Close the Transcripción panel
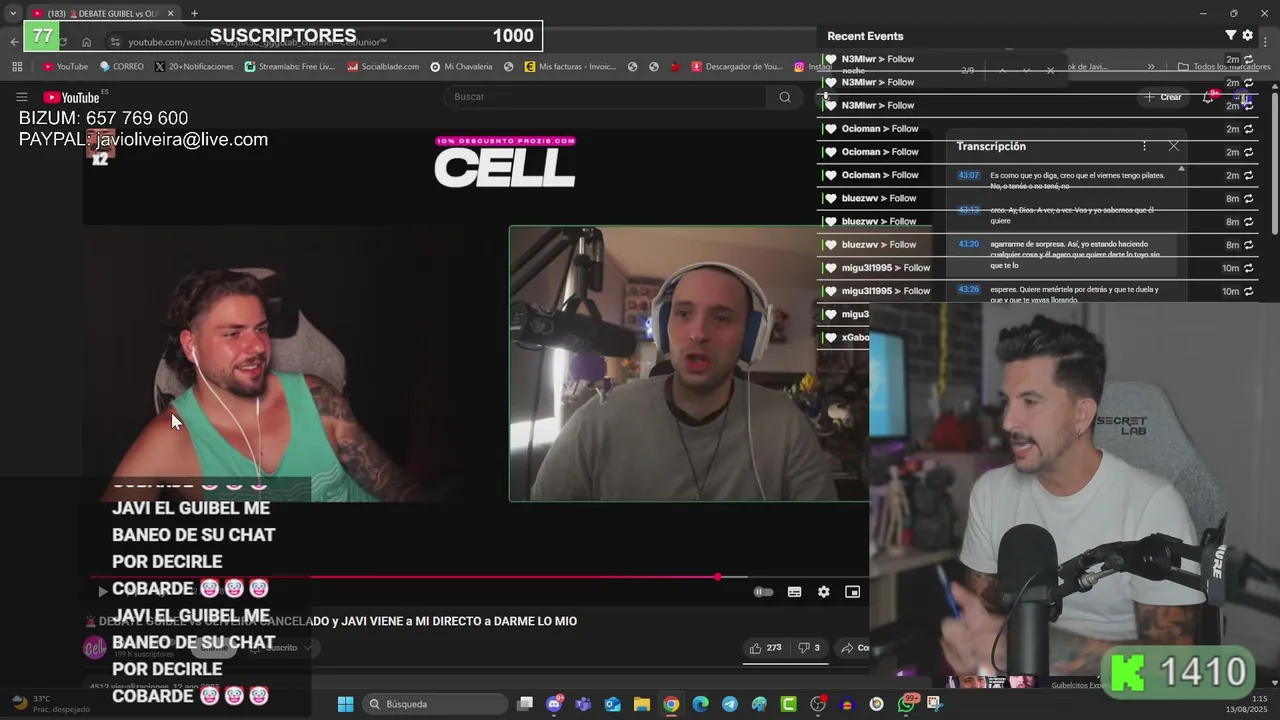 pos(1173,146)
